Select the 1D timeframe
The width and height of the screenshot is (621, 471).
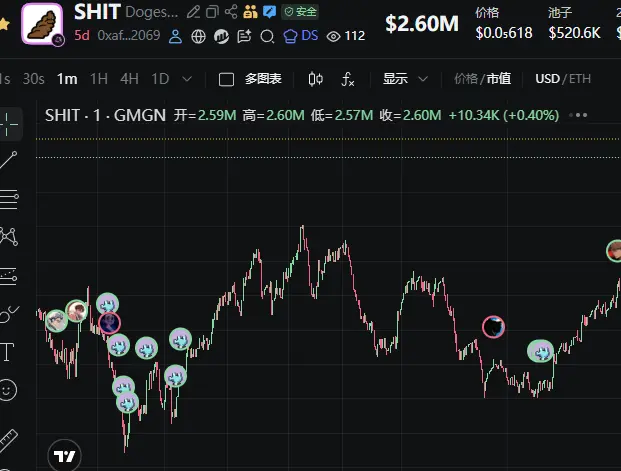(160, 79)
